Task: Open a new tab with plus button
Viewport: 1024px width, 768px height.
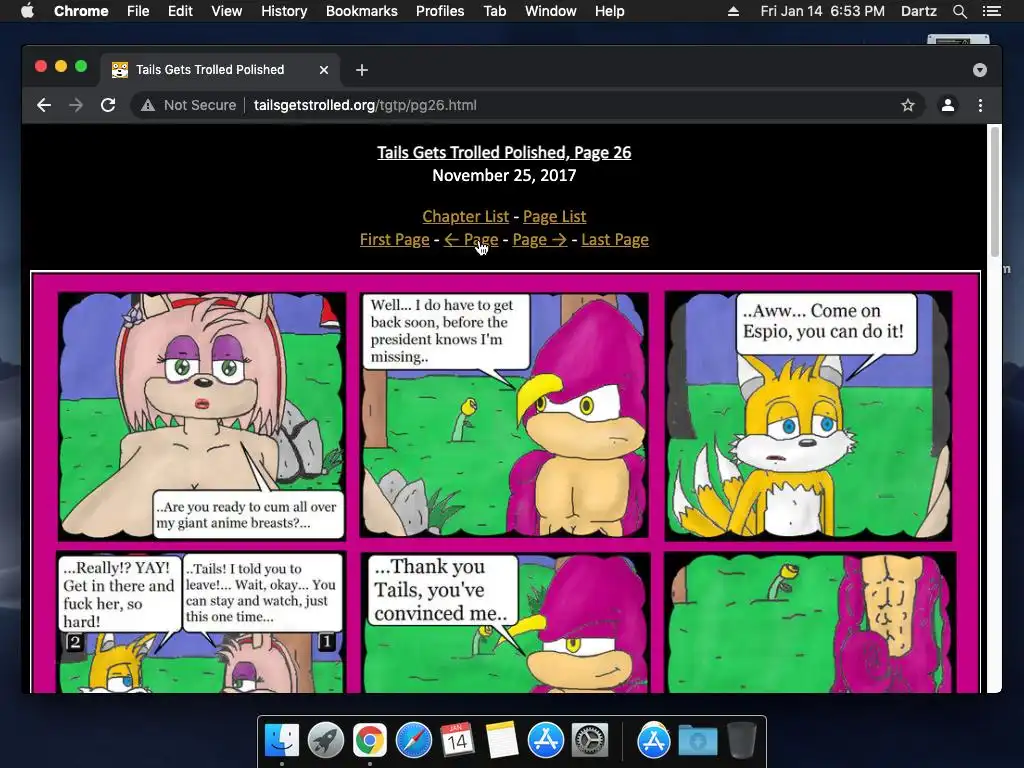Action: [x=362, y=70]
